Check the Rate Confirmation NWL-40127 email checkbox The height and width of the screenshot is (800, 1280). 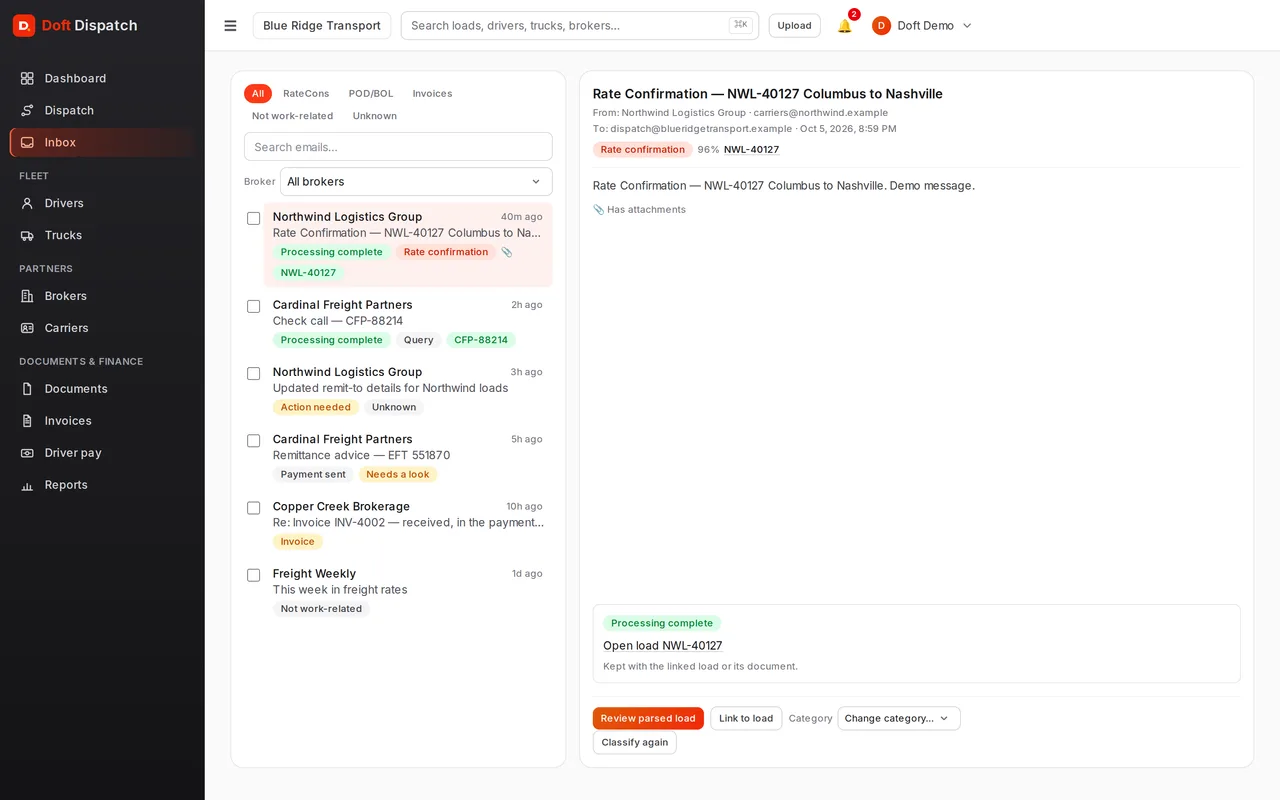254,218
